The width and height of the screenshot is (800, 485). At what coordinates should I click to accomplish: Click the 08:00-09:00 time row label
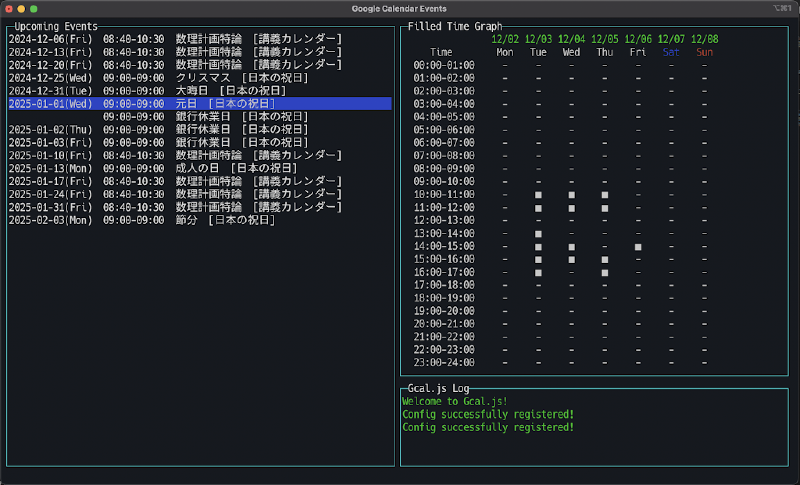(x=444, y=168)
